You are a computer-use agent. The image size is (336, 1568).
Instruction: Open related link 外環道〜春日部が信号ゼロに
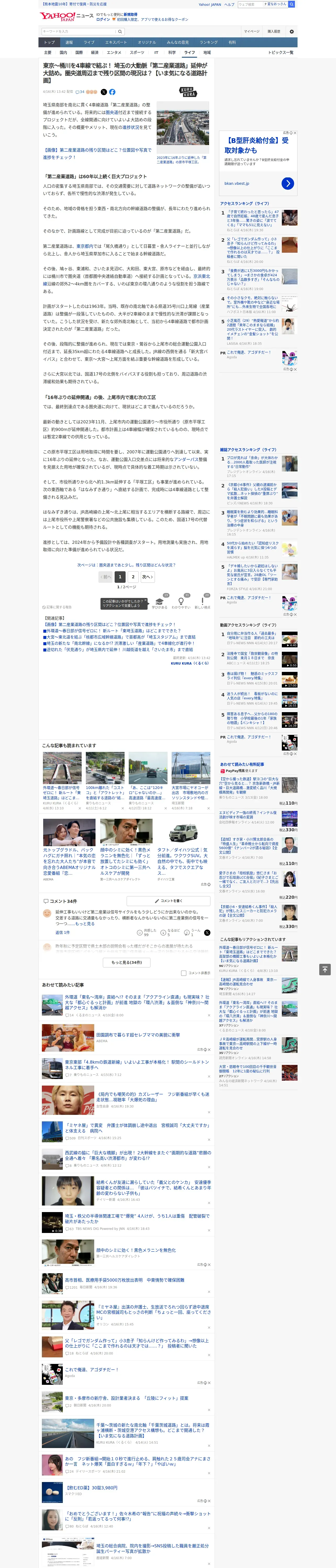pos(112,631)
